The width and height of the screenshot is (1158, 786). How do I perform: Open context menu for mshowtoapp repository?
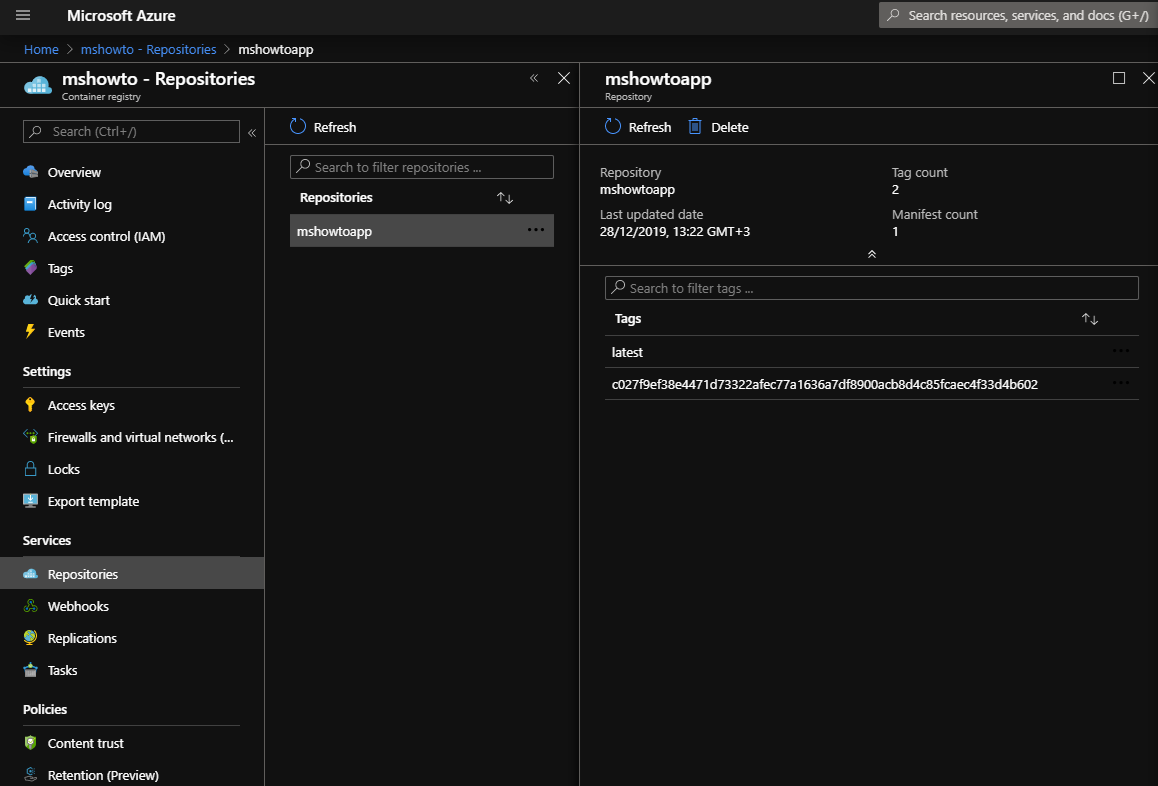[535, 230]
